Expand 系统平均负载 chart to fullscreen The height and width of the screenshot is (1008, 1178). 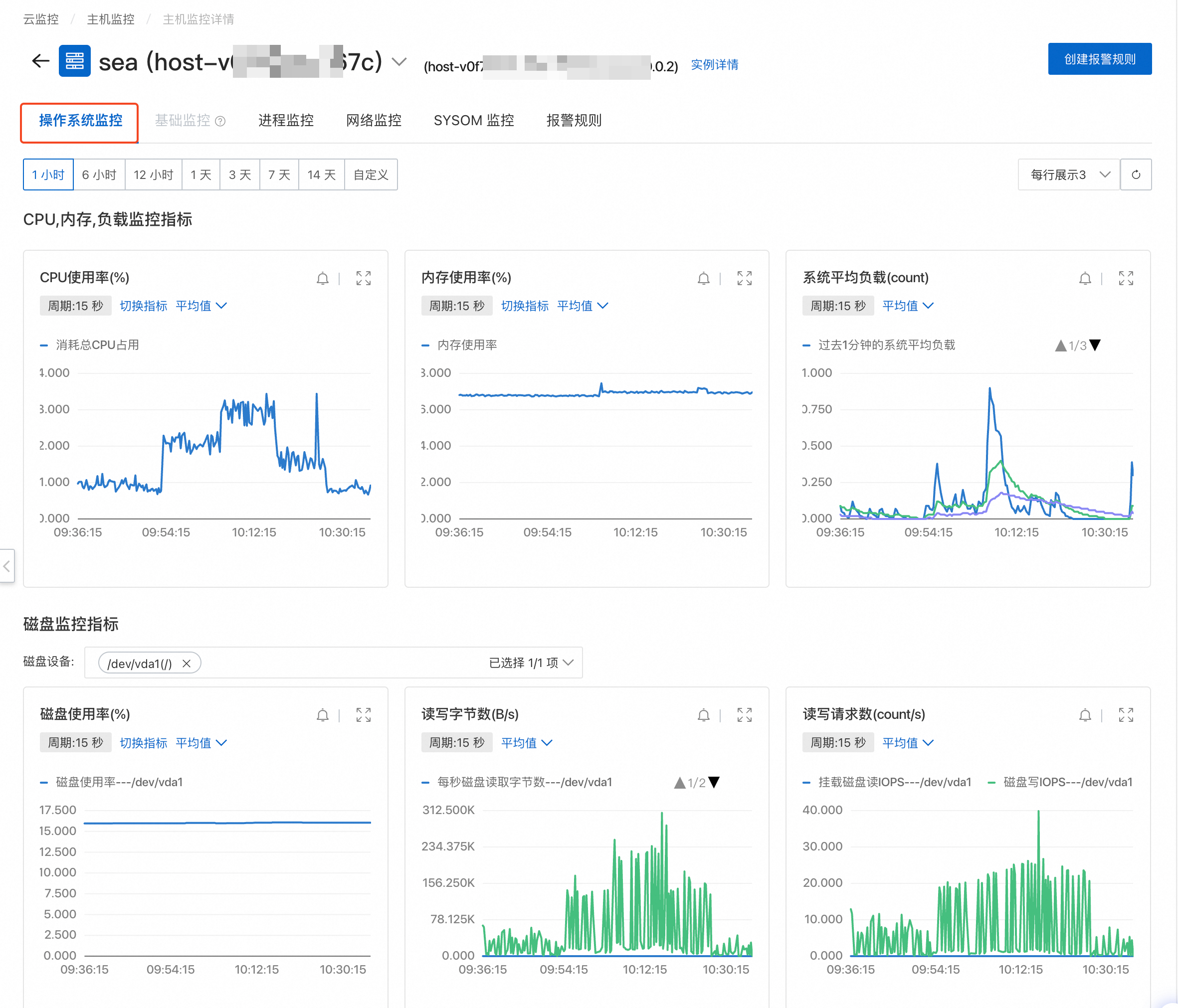1126,279
